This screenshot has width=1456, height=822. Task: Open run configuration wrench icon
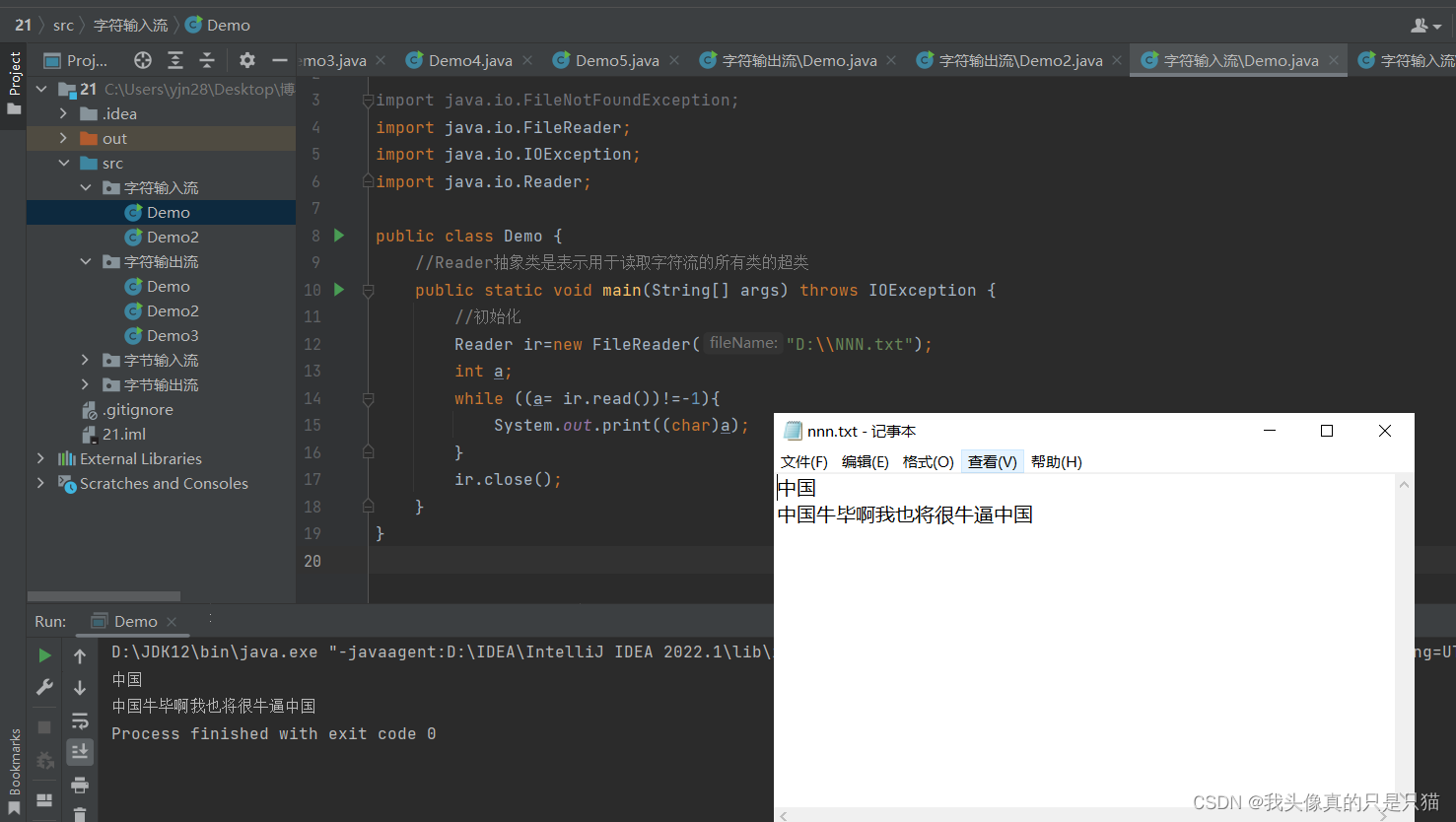(x=44, y=687)
